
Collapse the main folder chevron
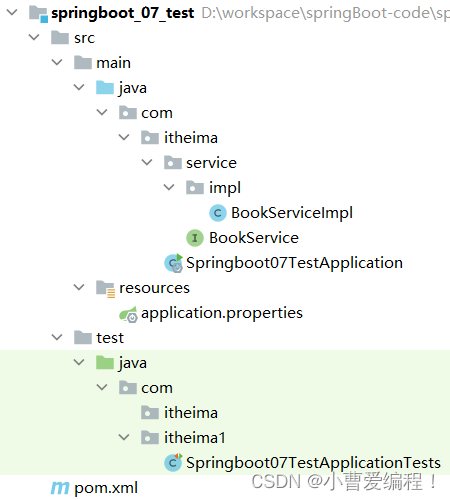[x=57, y=62]
